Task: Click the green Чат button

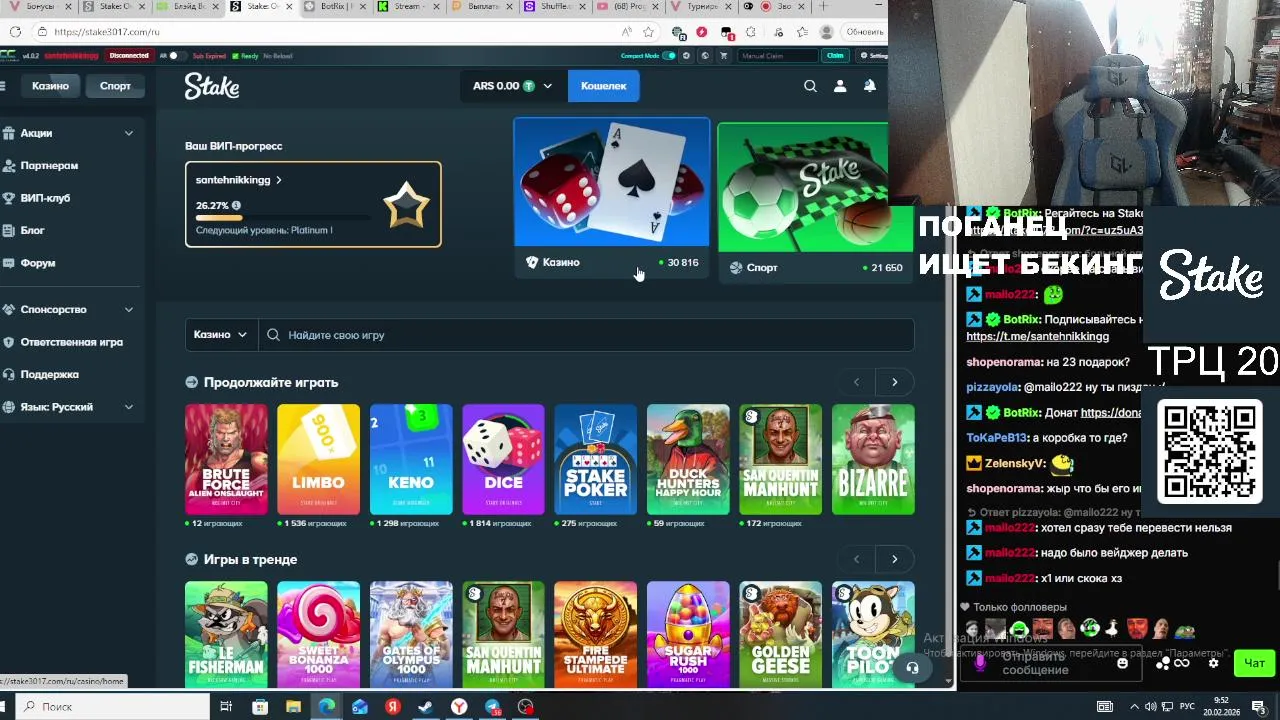Action: pos(1254,663)
